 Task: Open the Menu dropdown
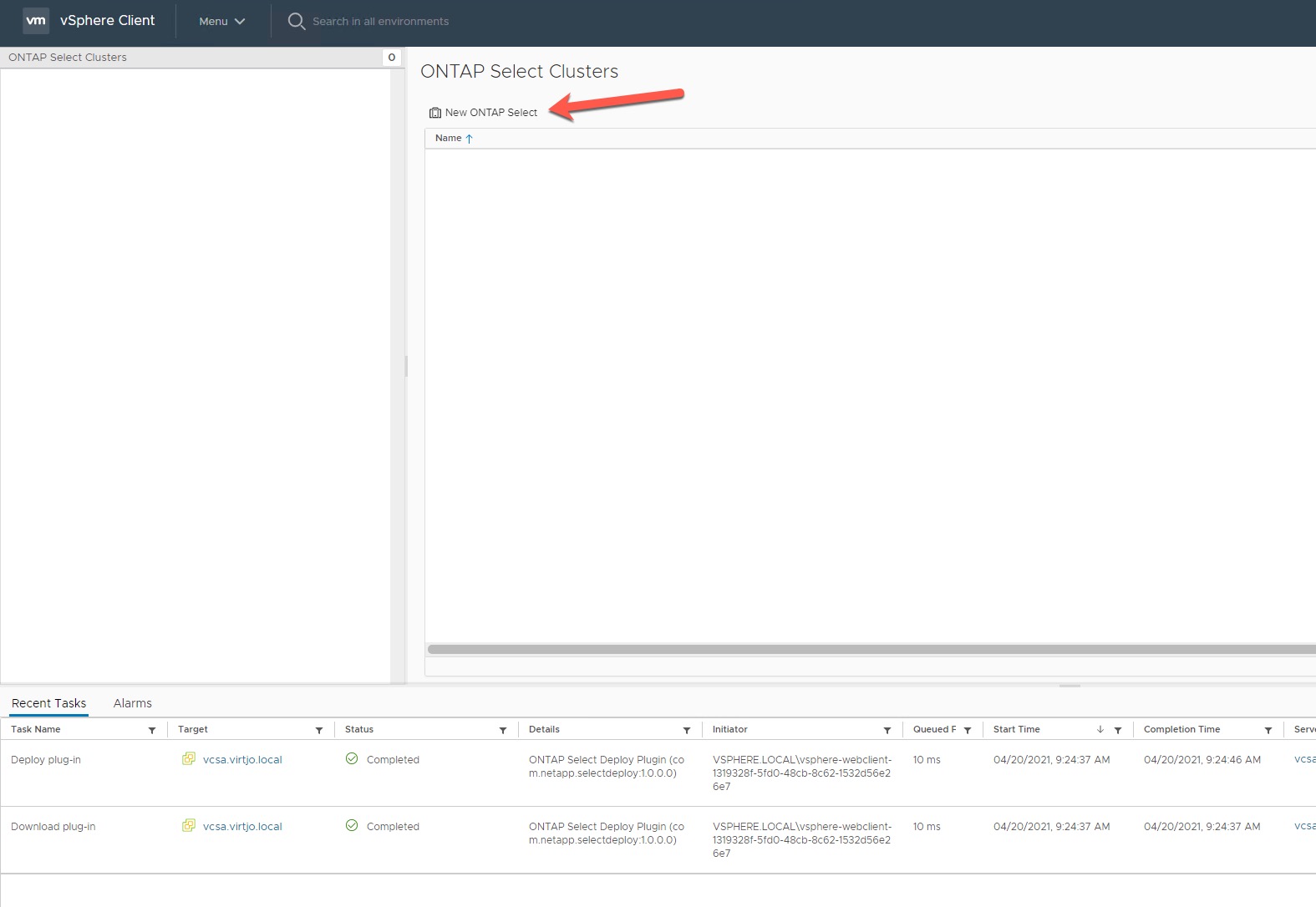coord(221,22)
